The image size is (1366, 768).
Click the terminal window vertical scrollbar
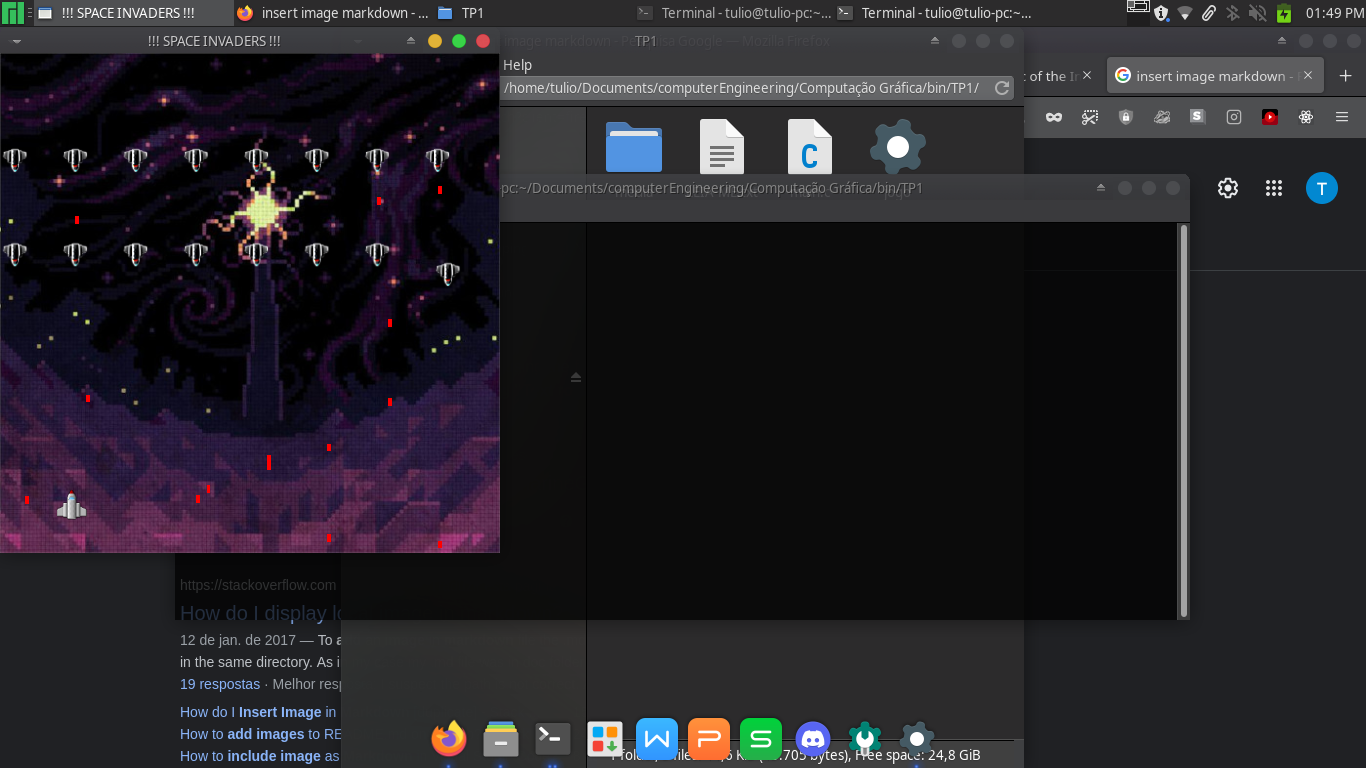tap(1184, 420)
